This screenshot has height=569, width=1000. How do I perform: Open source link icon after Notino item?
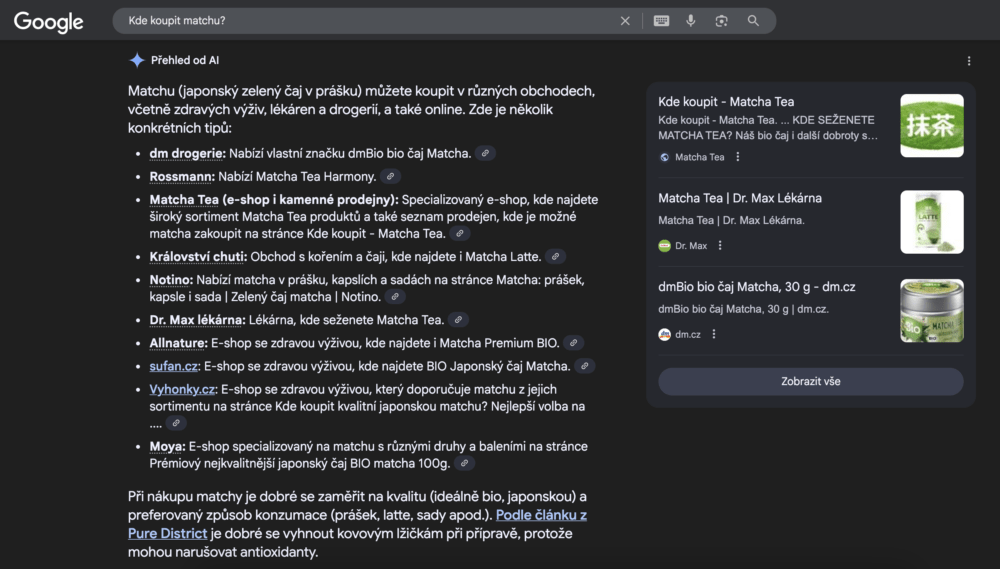(395, 297)
